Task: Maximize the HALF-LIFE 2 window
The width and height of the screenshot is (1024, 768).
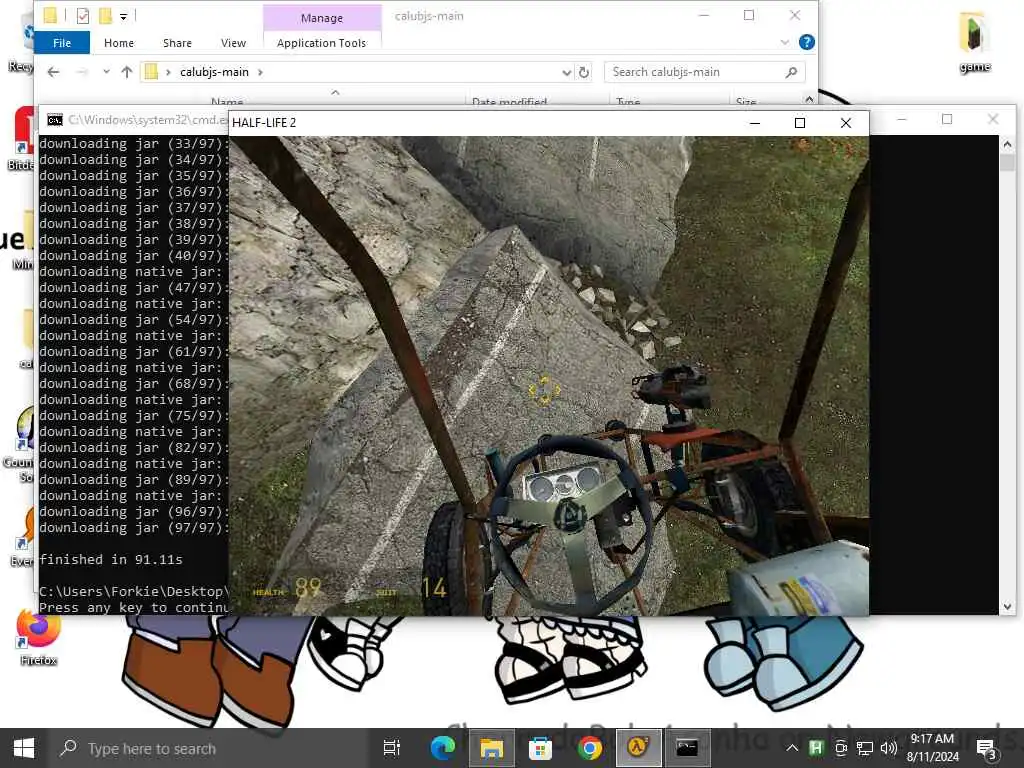Action: 799,123
